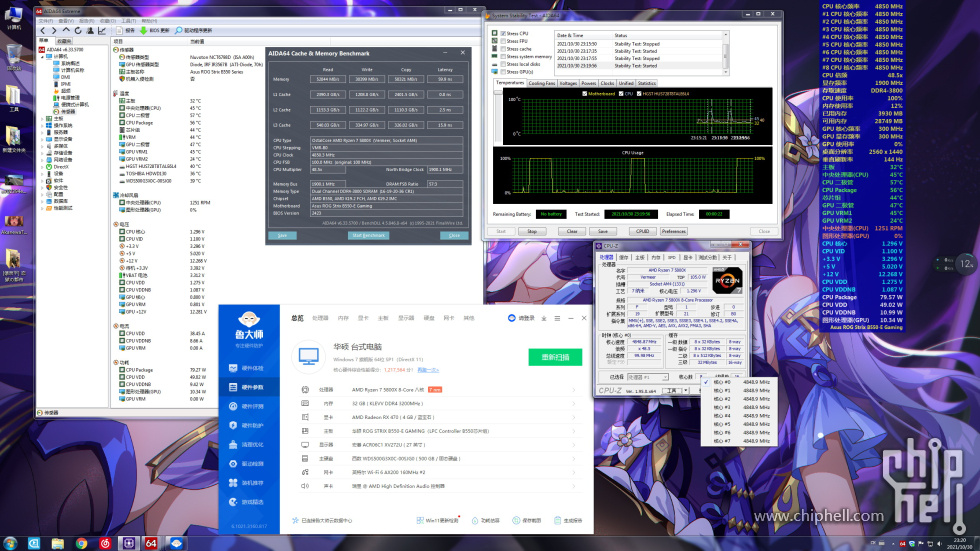Click the Windows Start button
980x551 pixels.
tap(10, 544)
